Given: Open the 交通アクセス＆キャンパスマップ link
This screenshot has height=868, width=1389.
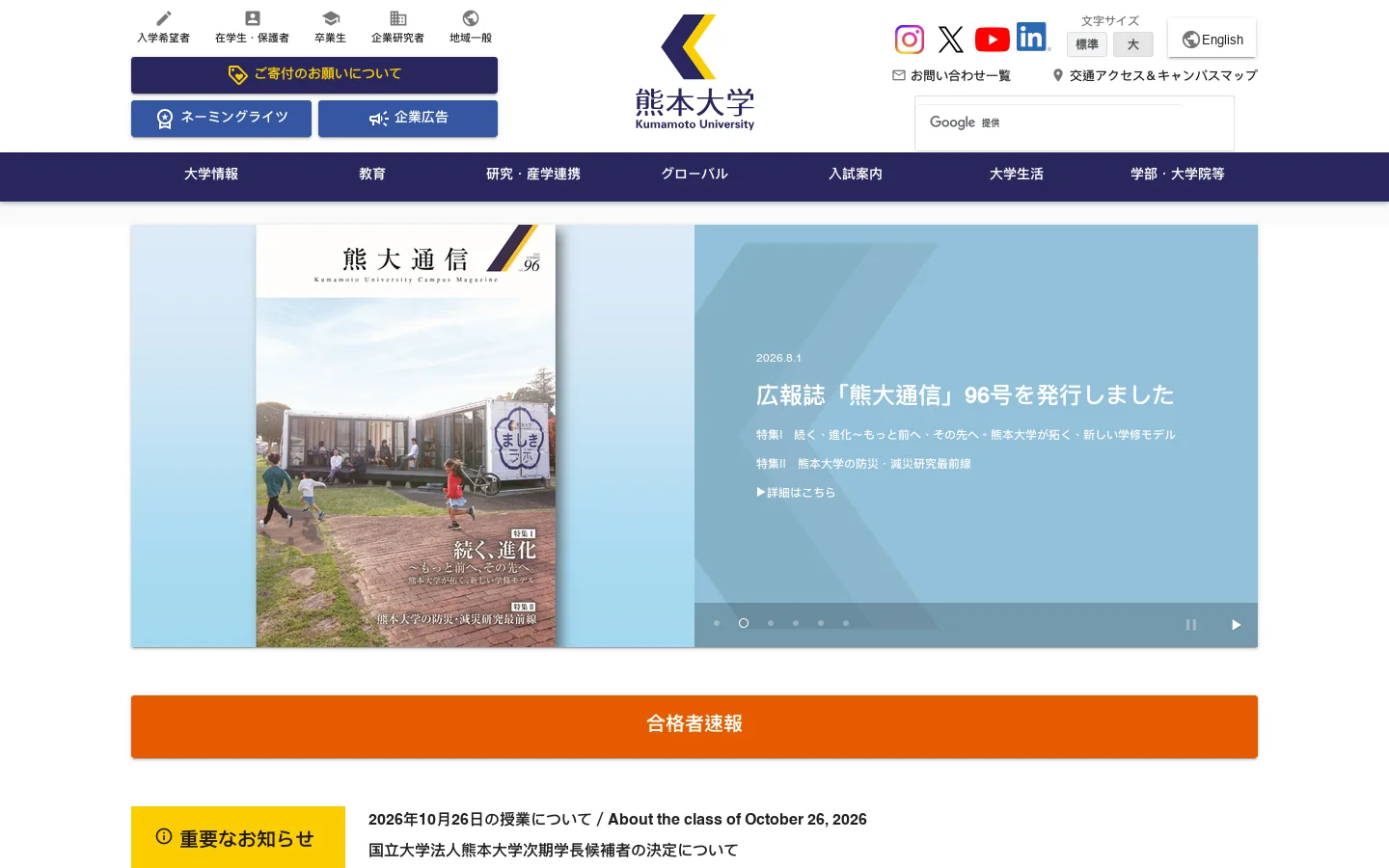Looking at the screenshot, I should click(1163, 75).
